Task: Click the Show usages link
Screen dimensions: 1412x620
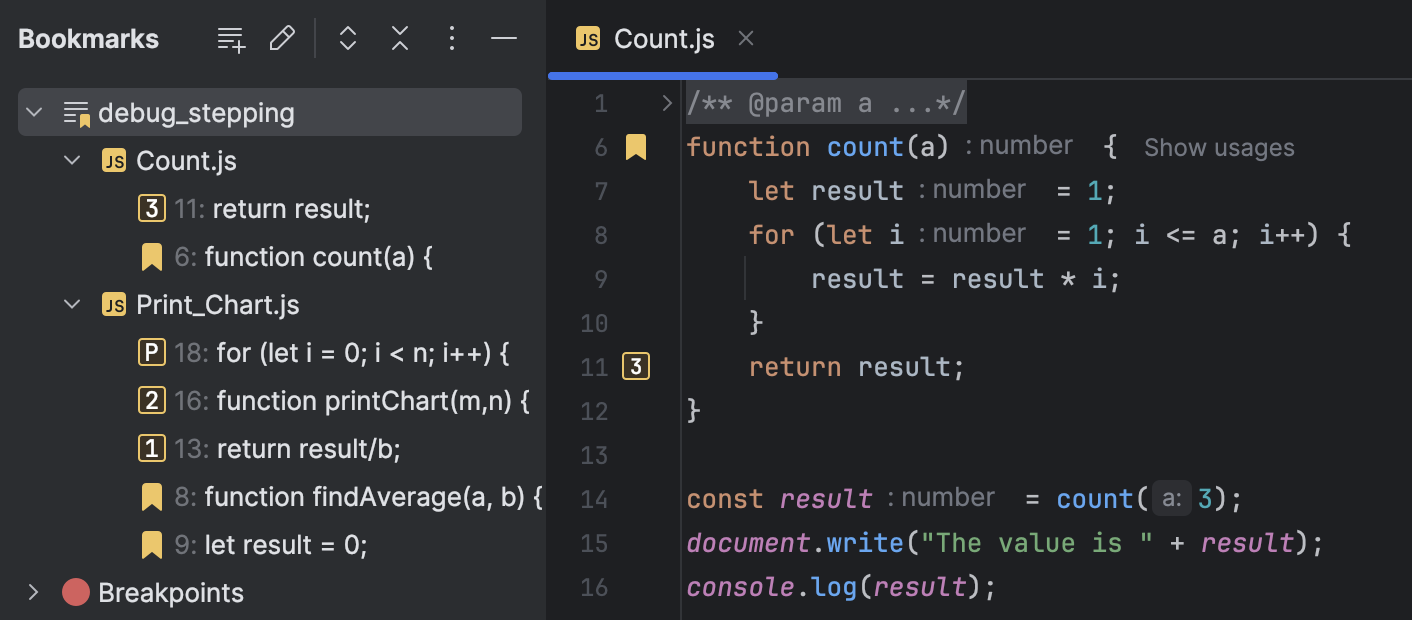Action: [x=1218, y=147]
